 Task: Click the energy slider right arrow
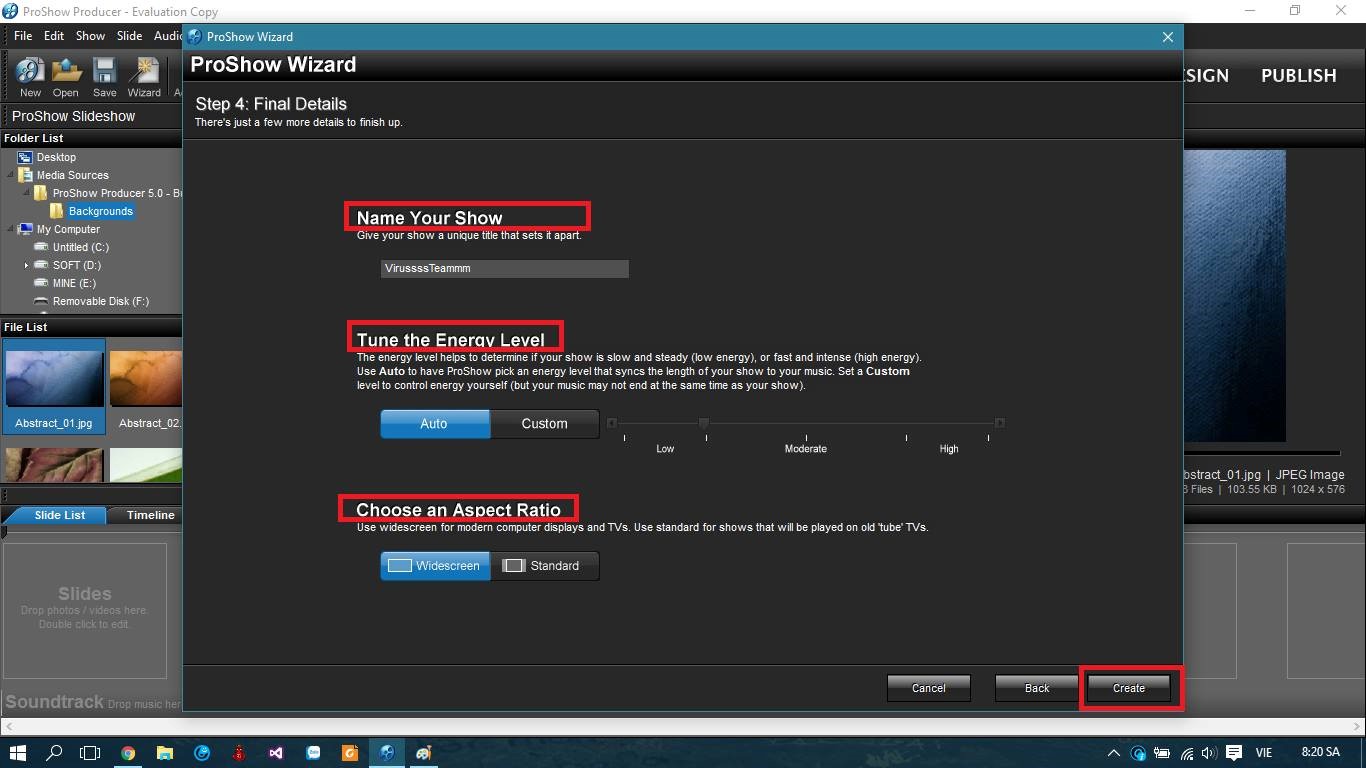pos(999,423)
